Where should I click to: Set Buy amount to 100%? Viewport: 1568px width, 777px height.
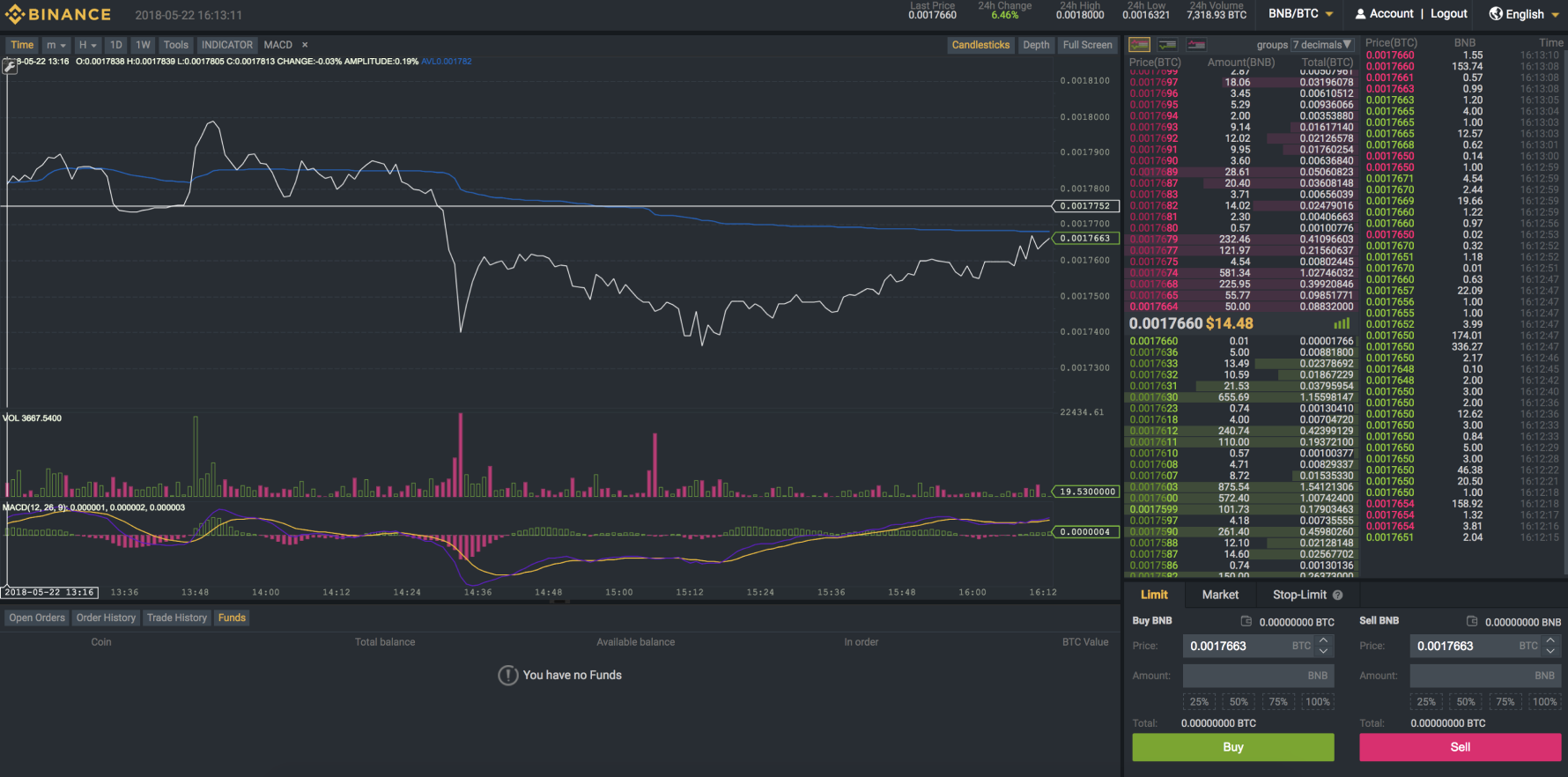pos(1318,702)
